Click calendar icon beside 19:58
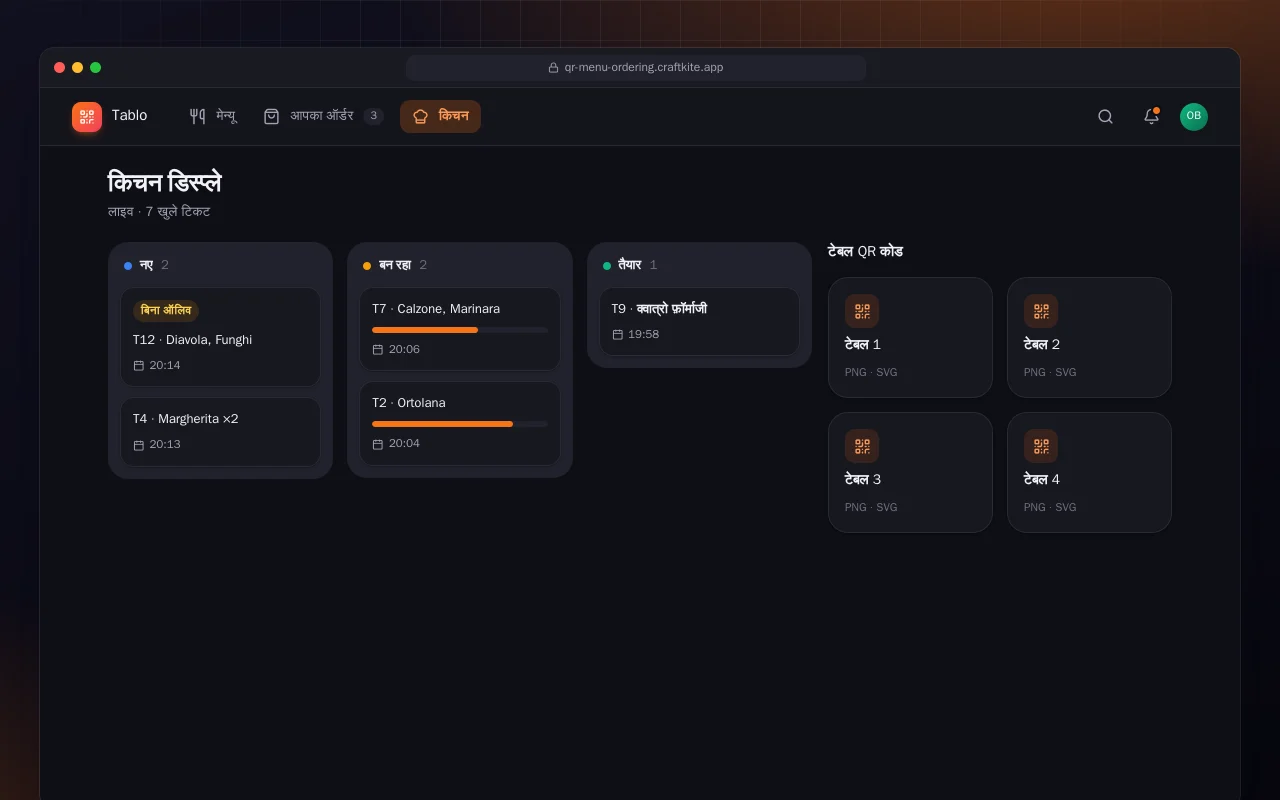 [x=618, y=335]
